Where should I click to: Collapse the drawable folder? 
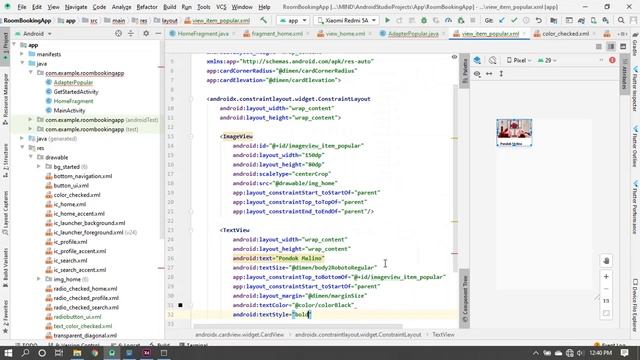[31, 157]
